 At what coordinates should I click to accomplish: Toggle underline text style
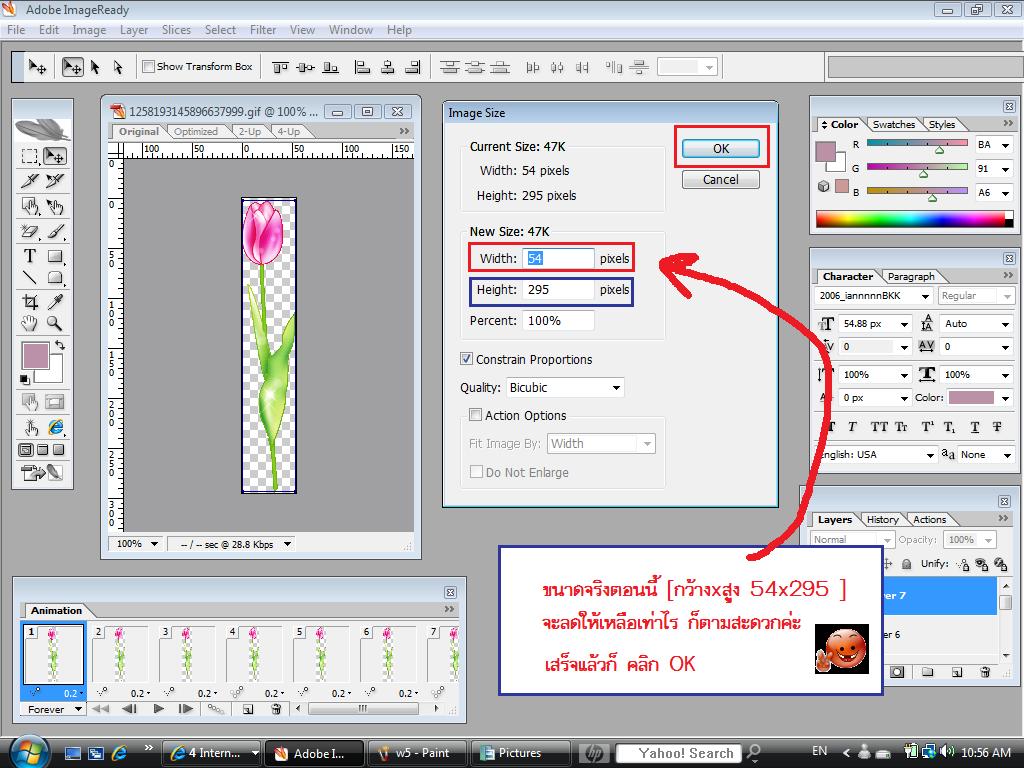point(974,427)
